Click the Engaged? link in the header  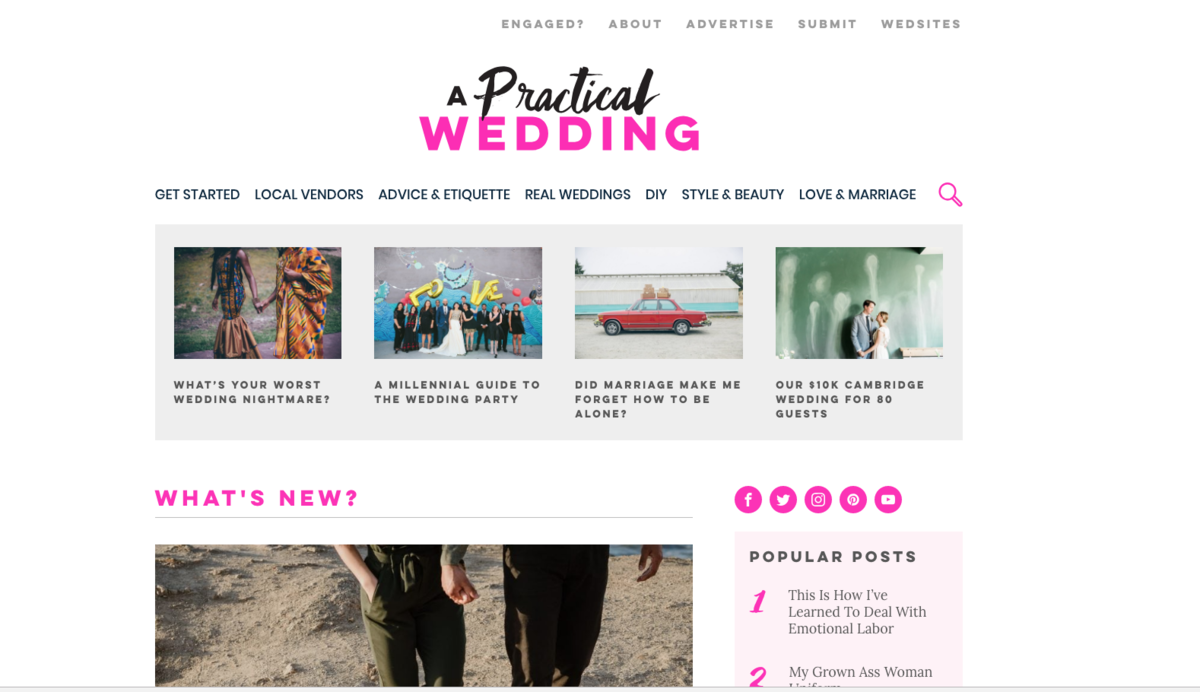[543, 24]
